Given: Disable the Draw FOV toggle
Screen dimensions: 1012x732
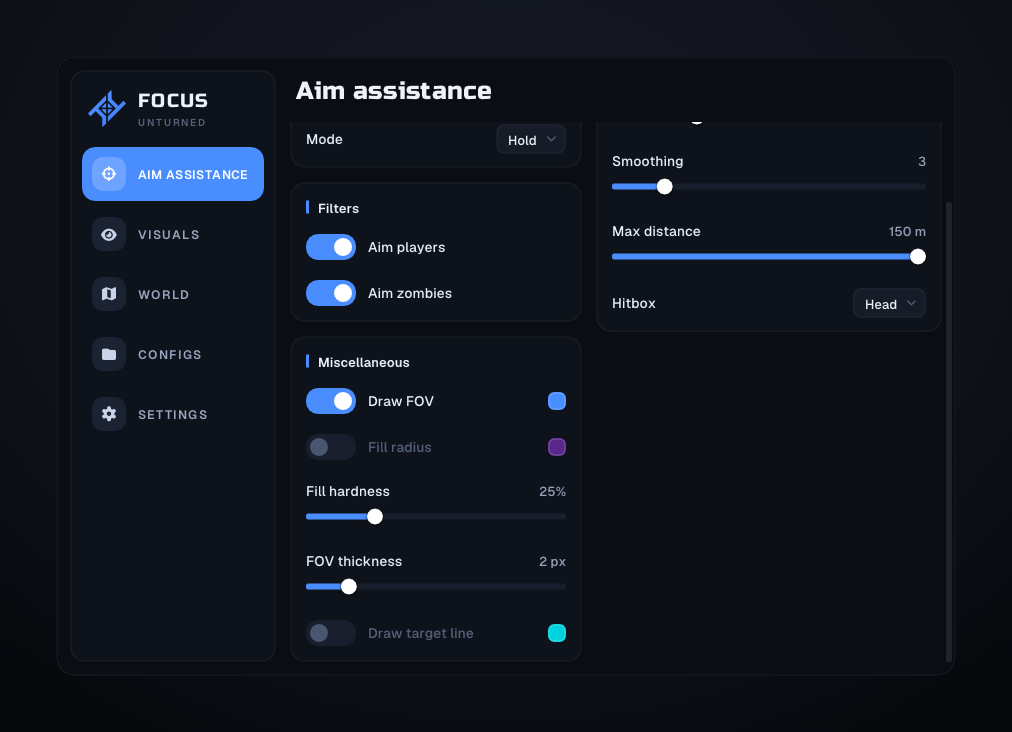Looking at the screenshot, I should point(331,402).
